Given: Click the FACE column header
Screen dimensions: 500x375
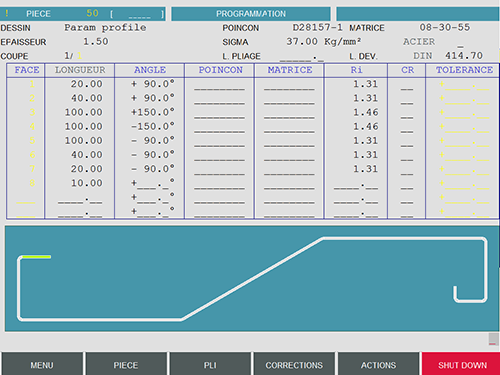Looking at the screenshot, I should pos(27,70).
